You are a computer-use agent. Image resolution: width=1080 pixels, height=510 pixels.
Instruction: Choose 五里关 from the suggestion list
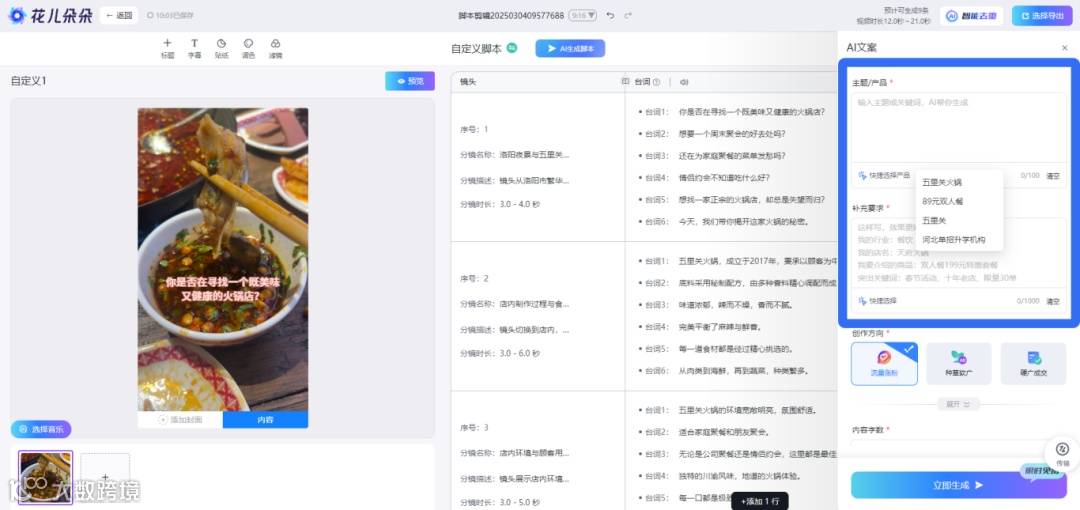coord(934,221)
